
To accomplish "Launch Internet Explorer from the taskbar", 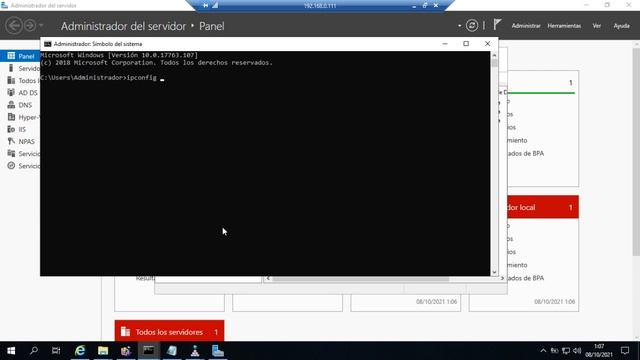I will (x=80, y=351).
